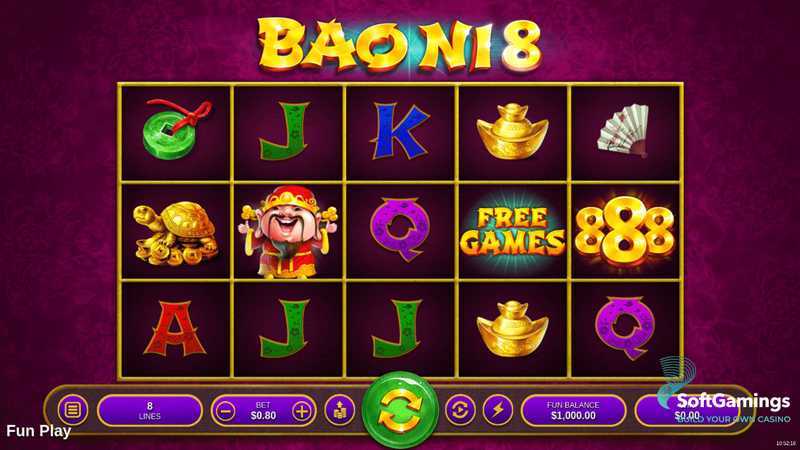Click the blue K symbol

[x=400, y=131]
